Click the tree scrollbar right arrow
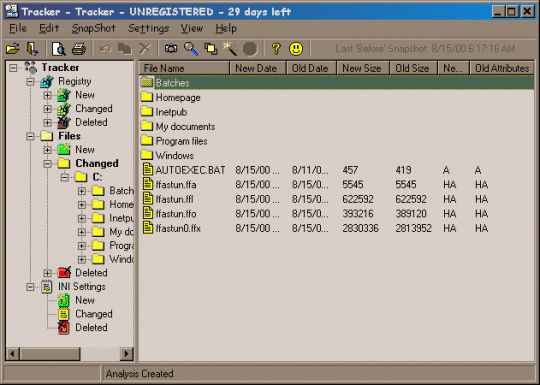The width and height of the screenshot is (540, 385). point(127,354)
